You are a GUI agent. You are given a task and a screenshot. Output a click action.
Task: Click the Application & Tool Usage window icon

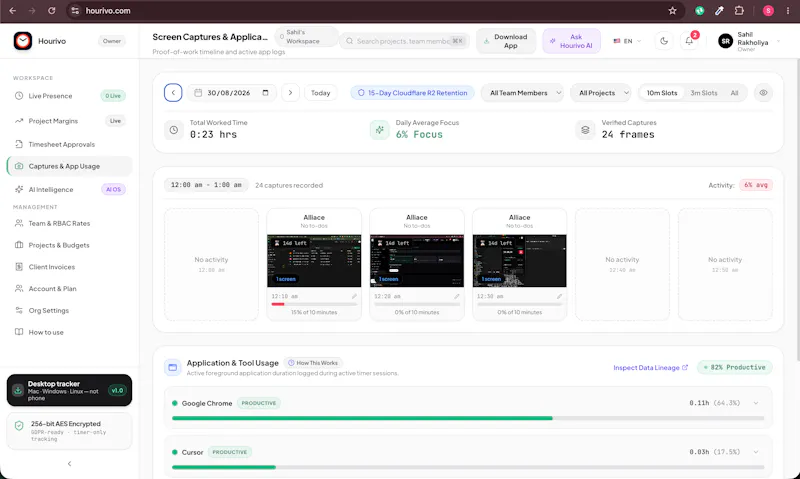pos(172,367)
